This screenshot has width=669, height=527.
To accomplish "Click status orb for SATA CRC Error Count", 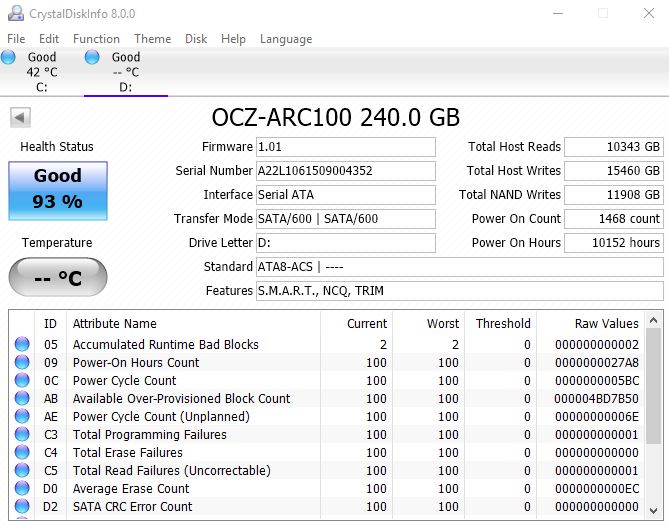I will 22,506.
